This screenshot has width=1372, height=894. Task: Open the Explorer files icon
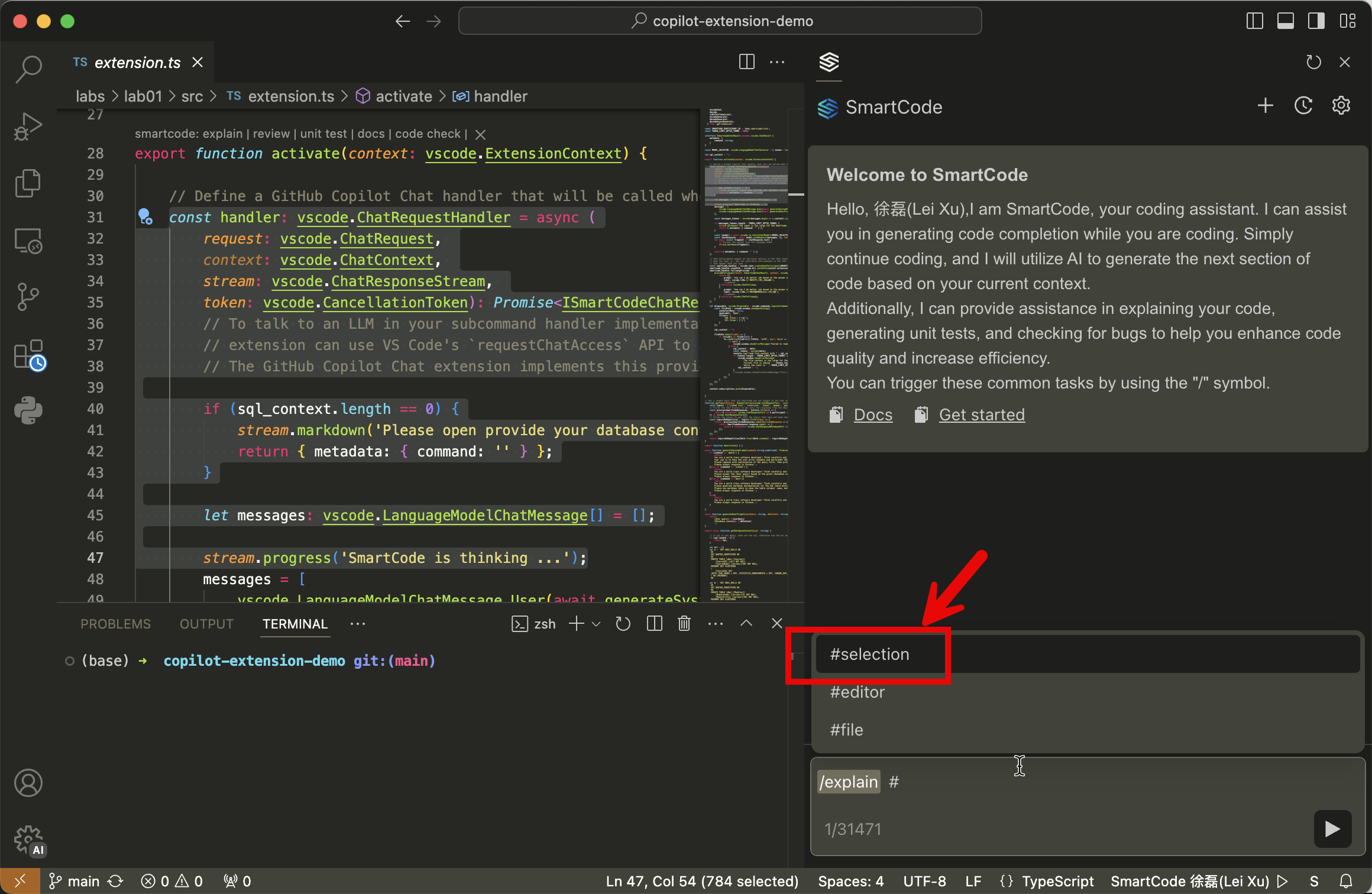pyautogui.click(x=28, y=183)
